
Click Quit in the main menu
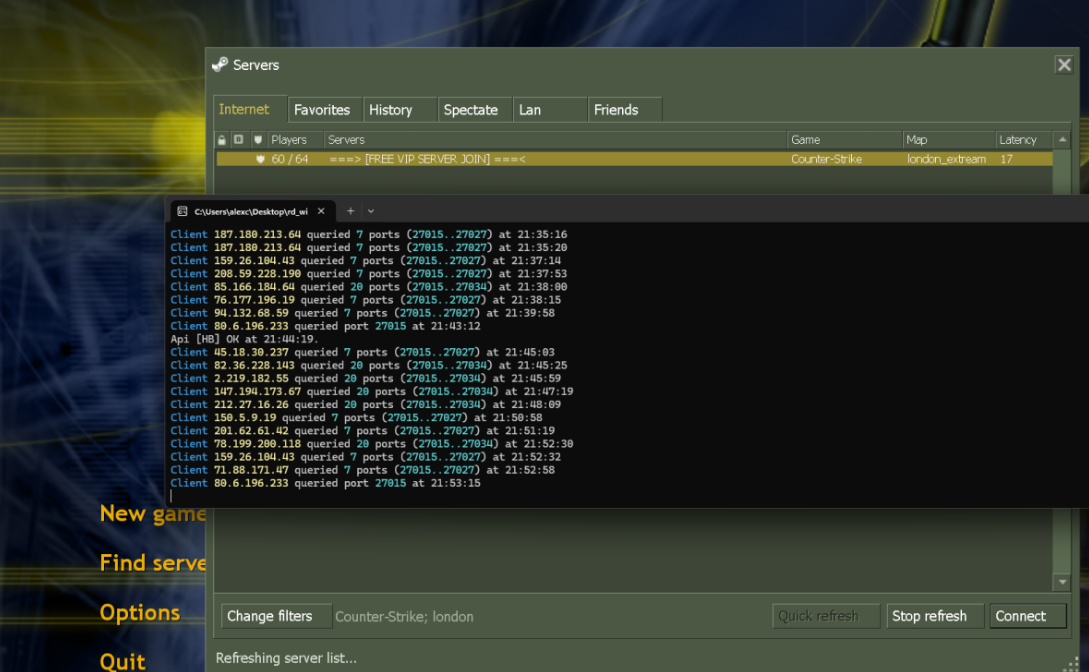point(122,662)
